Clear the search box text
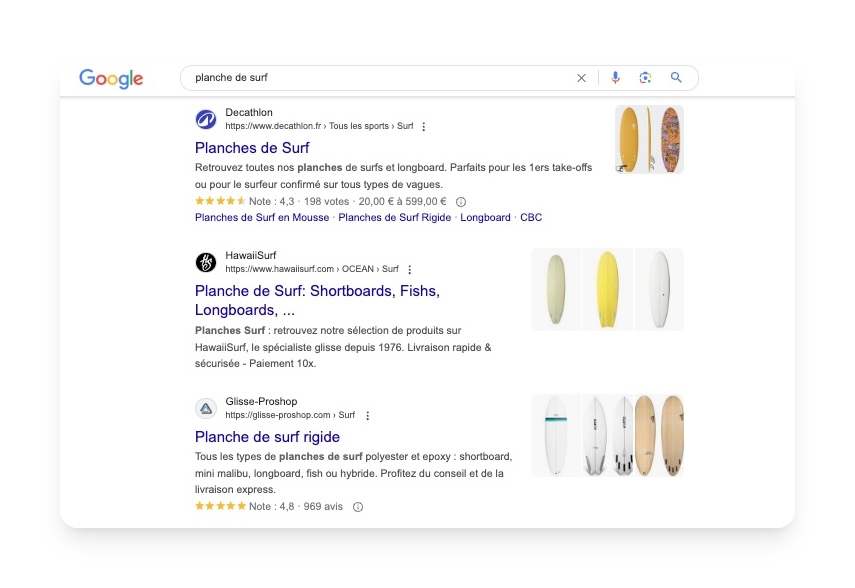The image size is (855, 588). point(581,78)
